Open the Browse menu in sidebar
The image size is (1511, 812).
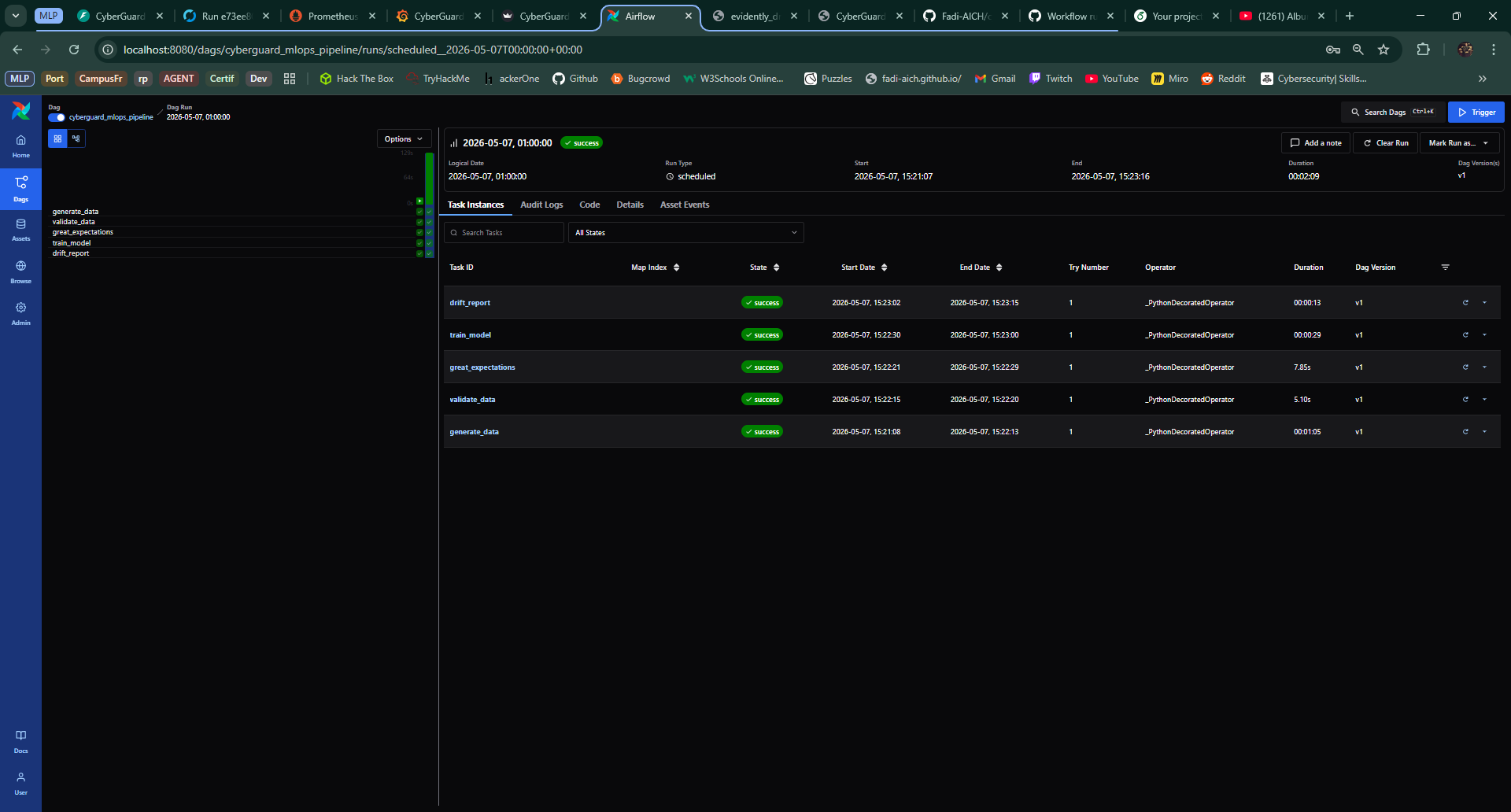click(20, 272)
